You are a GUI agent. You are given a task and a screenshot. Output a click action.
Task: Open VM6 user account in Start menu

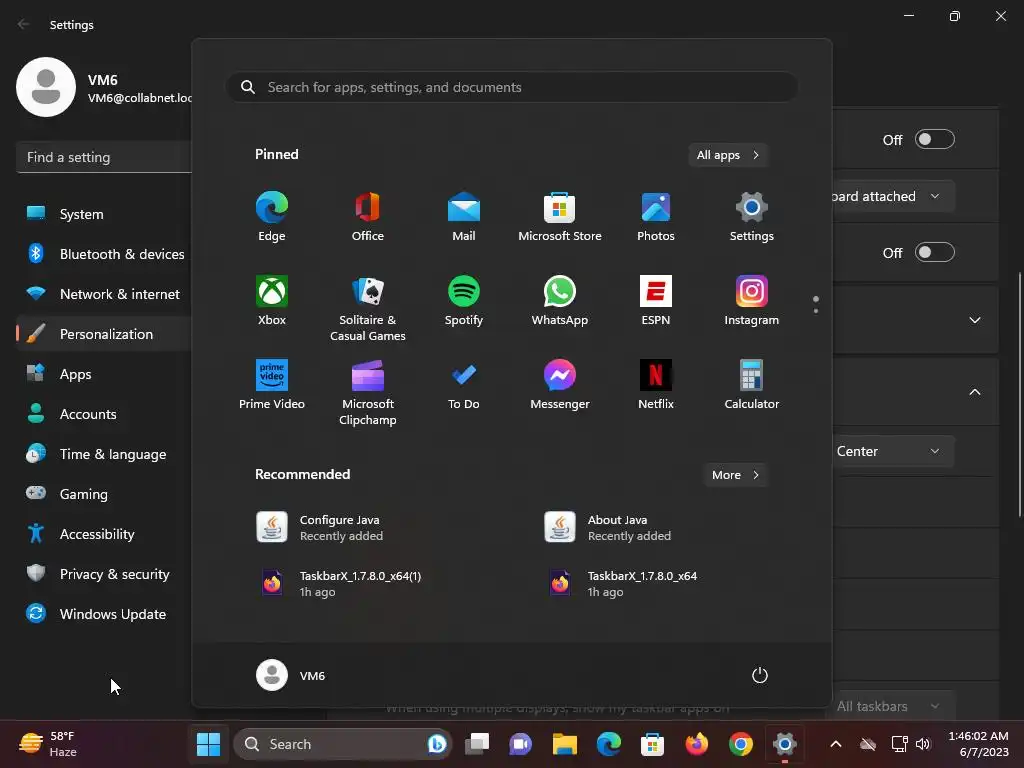point(291,675)
